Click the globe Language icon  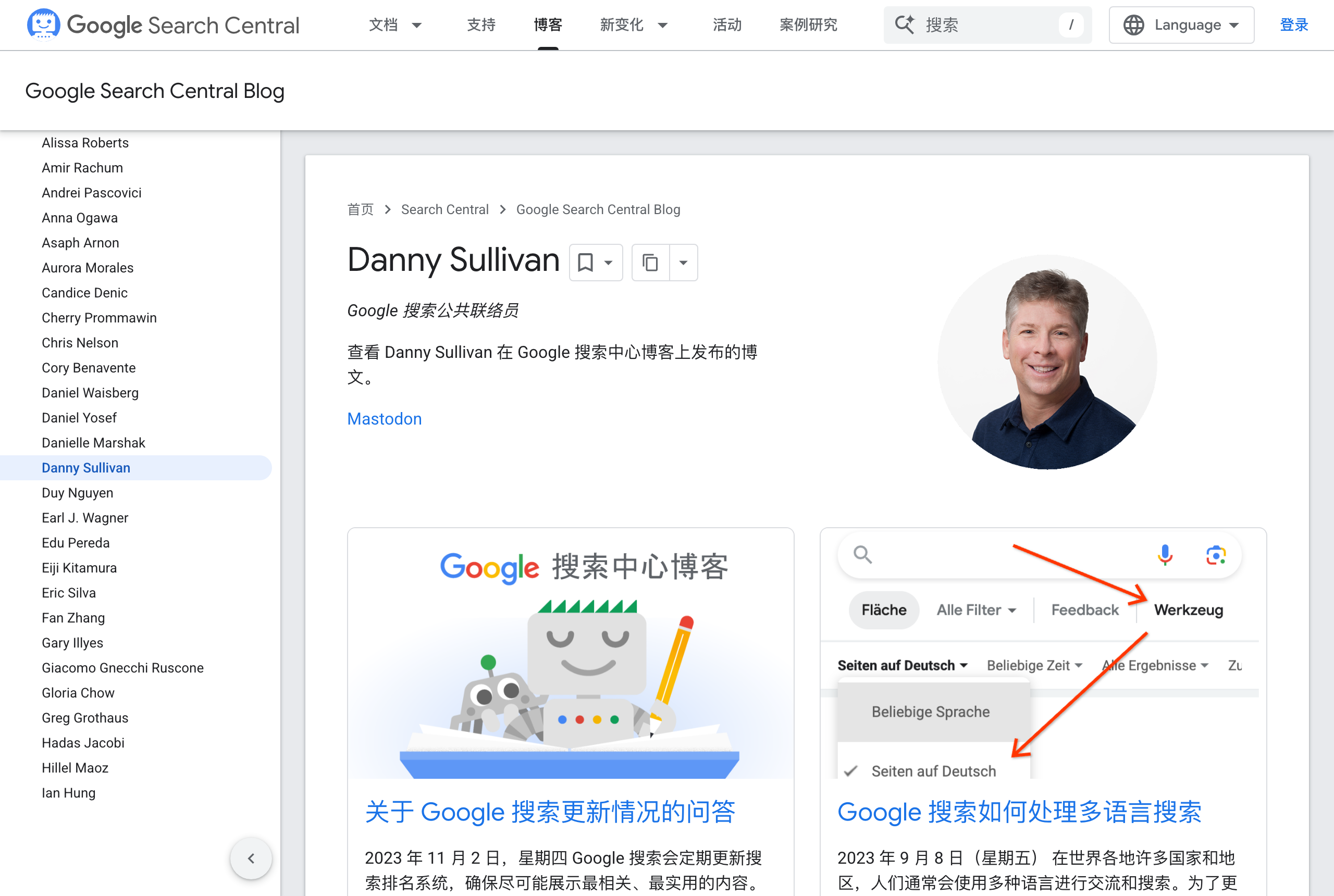pyautogui.click(x=1133, y=25)
